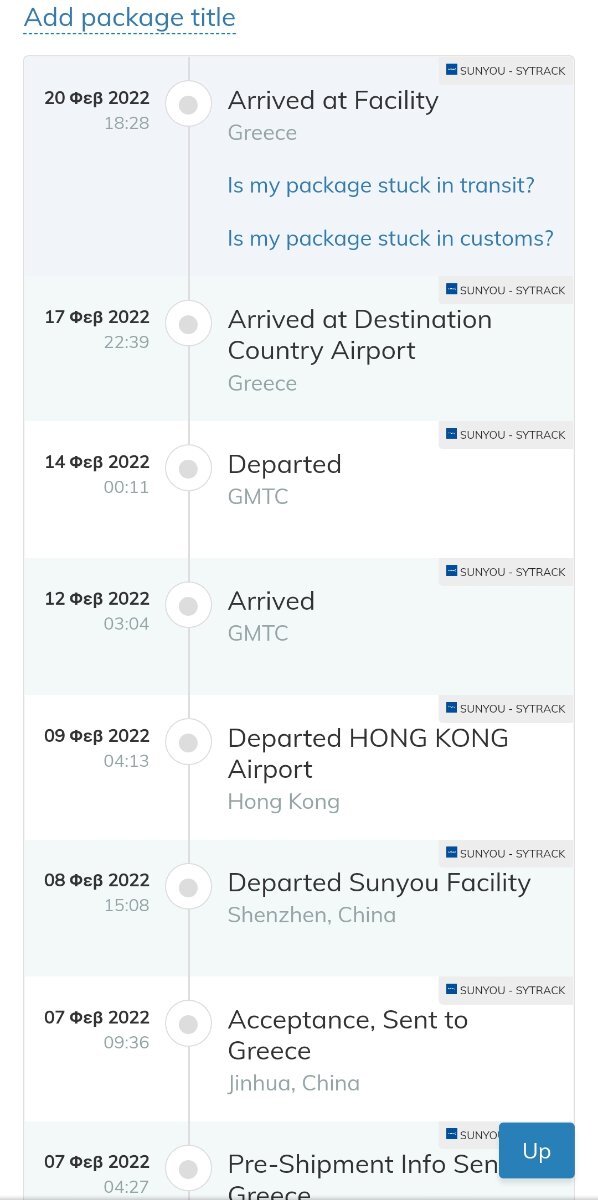Click the timeline dot for Departed GMTC
The width and height of the screenshot is (598, 1200).
click(188, 468)
